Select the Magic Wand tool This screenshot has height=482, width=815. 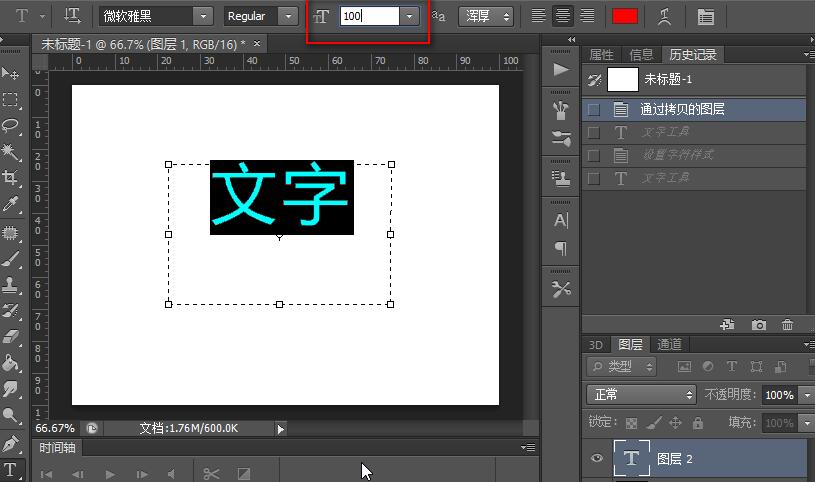[11, 151]
